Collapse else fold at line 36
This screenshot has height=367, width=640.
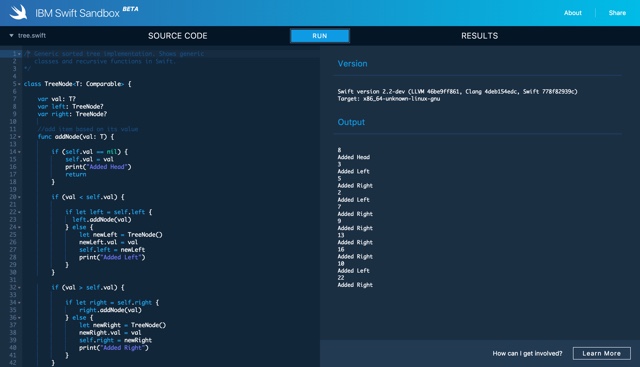point(19,318)
